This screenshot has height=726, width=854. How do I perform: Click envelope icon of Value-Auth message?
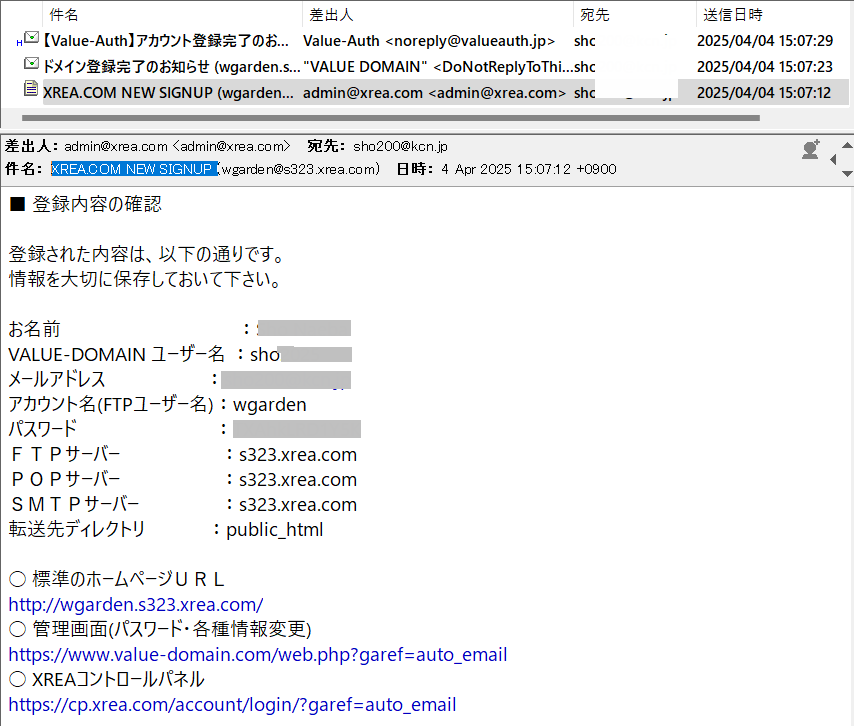pos(31,41)
